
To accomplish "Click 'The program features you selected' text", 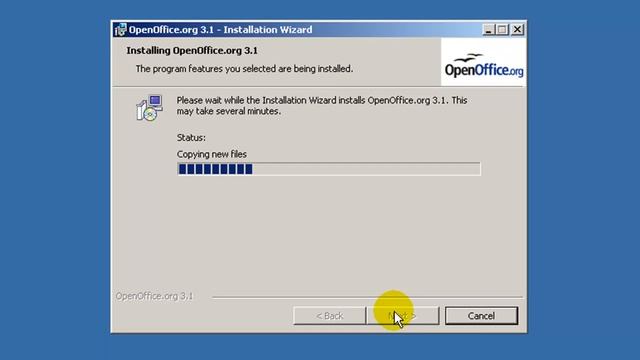I will tap(244, 69).
